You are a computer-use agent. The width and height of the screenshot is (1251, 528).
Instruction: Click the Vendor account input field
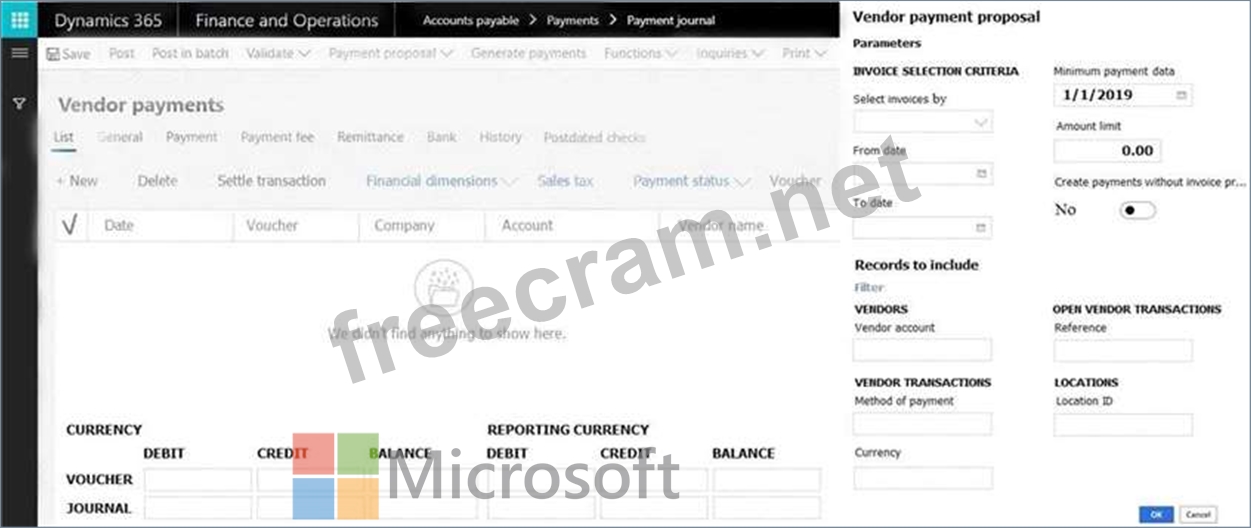922,350
